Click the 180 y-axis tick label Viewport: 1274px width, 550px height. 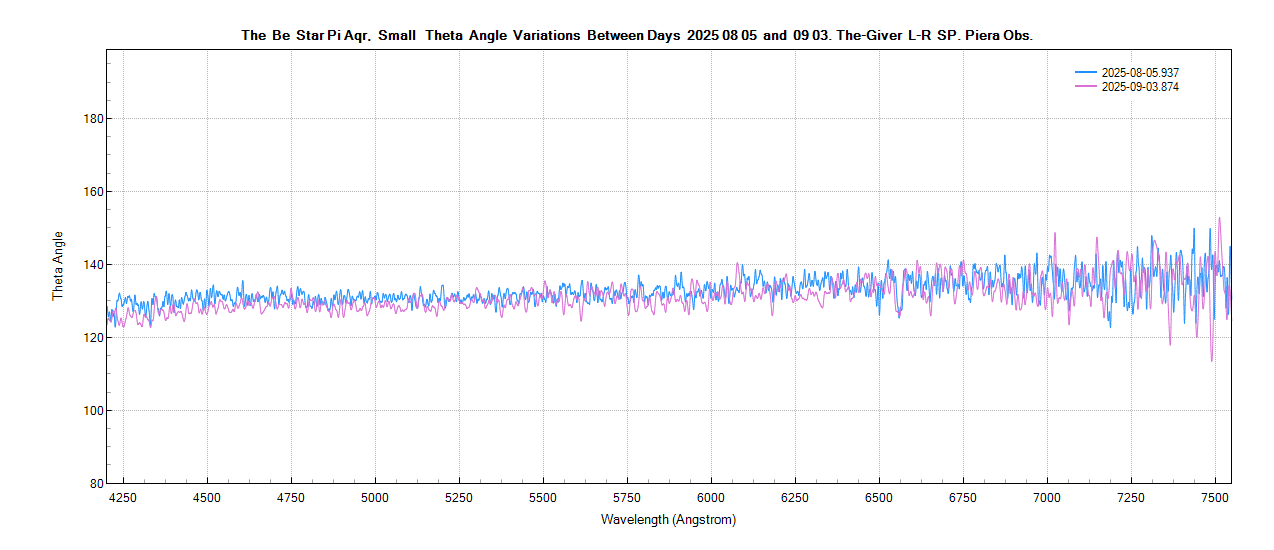pyautogui.click(x=93, y=119)
